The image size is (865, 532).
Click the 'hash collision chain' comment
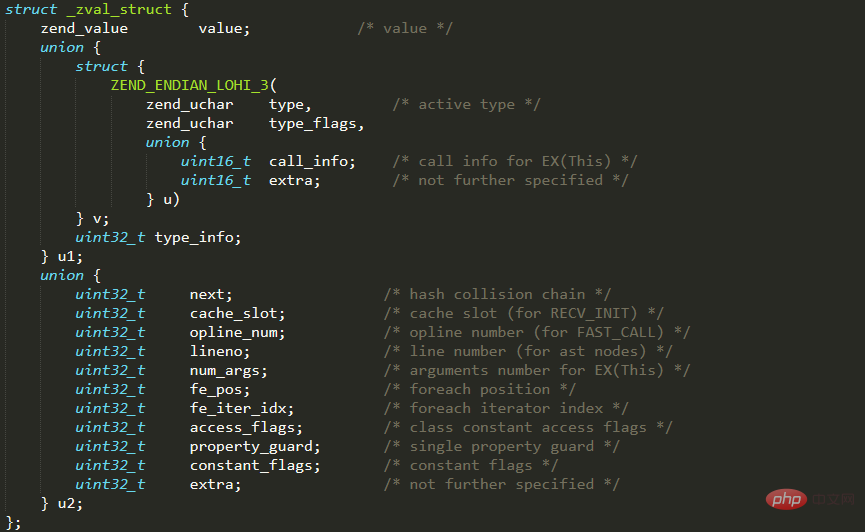[x=497, y=294]
